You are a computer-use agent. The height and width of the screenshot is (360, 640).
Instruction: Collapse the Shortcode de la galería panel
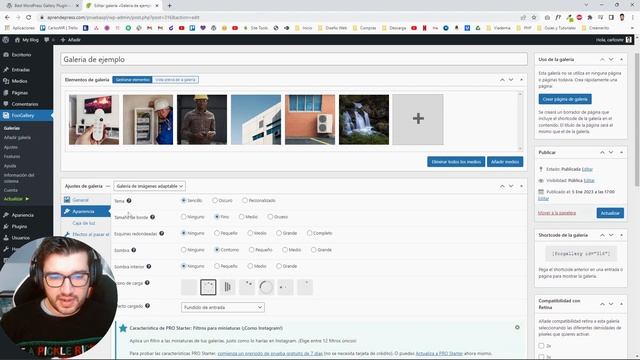621,235
